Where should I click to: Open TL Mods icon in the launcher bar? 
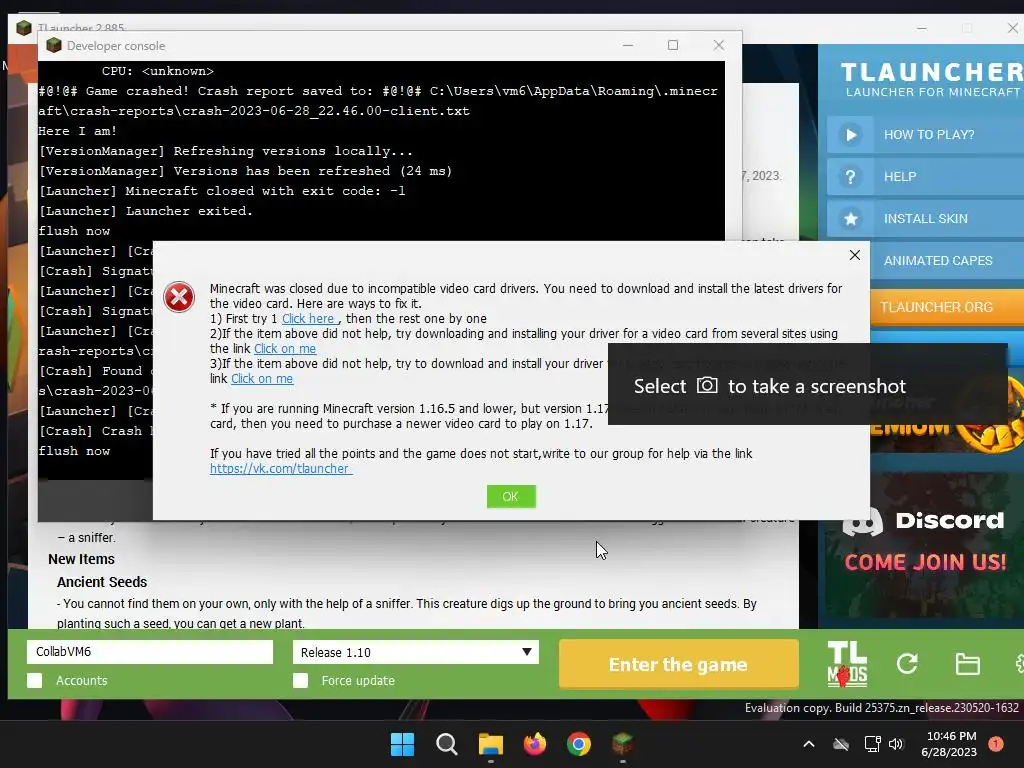847,664
